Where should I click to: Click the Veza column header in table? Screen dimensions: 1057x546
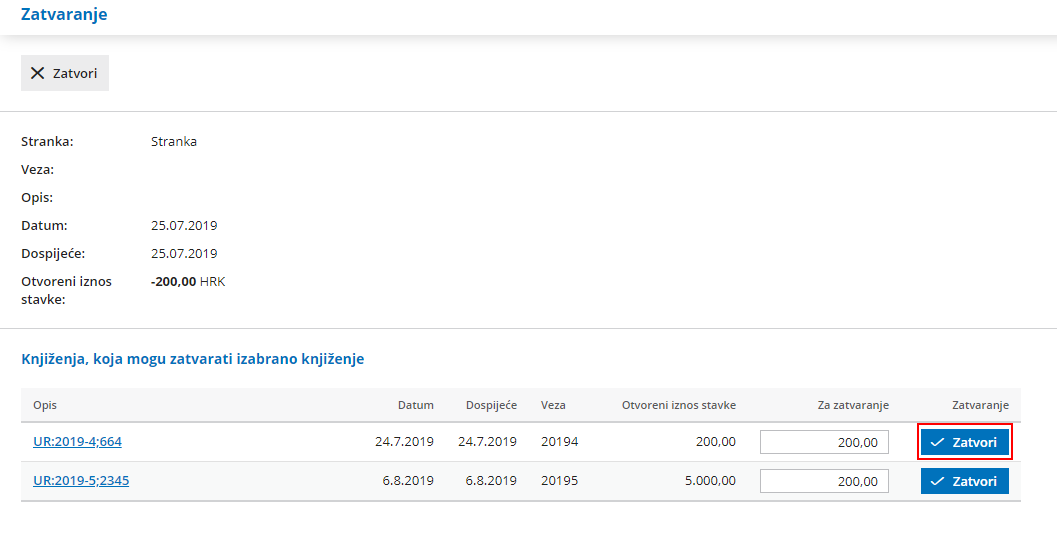pyautogui.click(x=553, y=405)
